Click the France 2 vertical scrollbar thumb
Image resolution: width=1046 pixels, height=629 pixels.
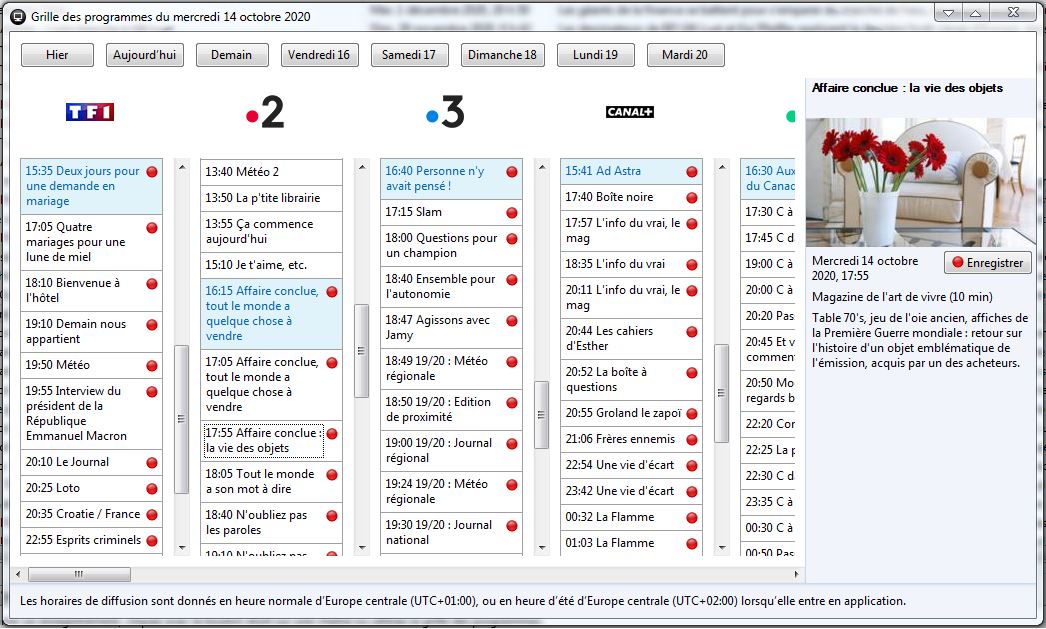362,351
